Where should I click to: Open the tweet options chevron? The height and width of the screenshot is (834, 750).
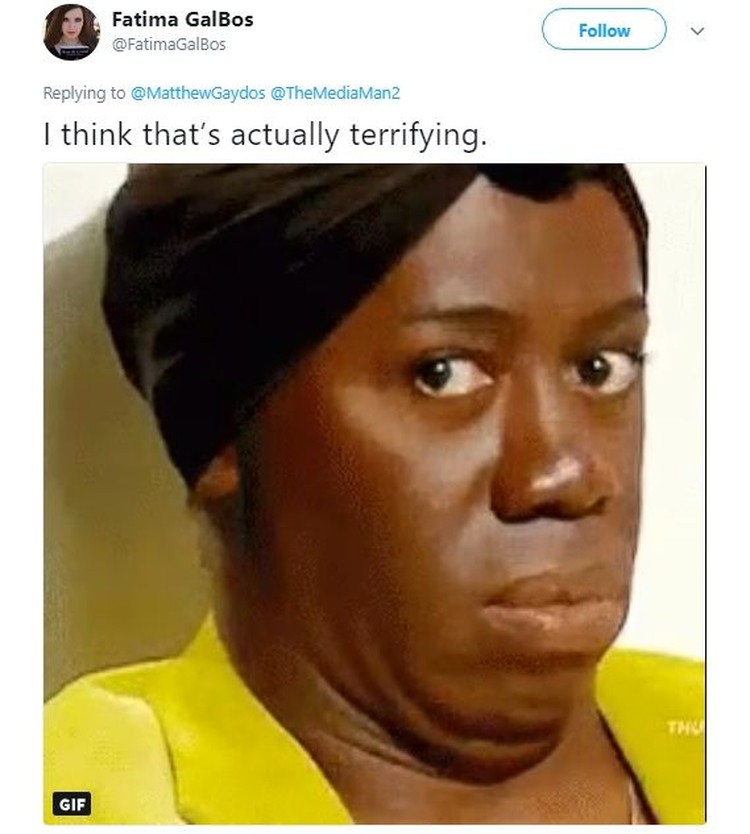coord(697,31)
